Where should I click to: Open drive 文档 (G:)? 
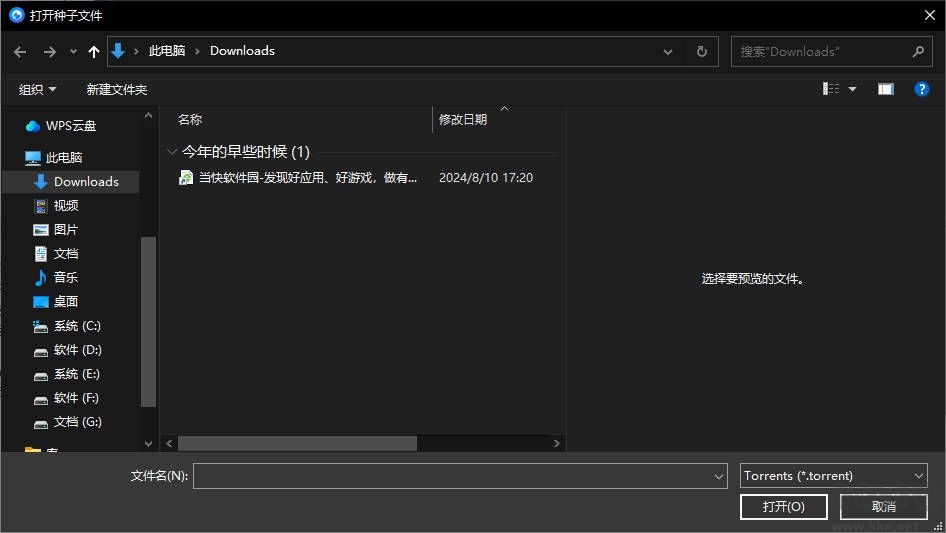[x=77, y=422]
